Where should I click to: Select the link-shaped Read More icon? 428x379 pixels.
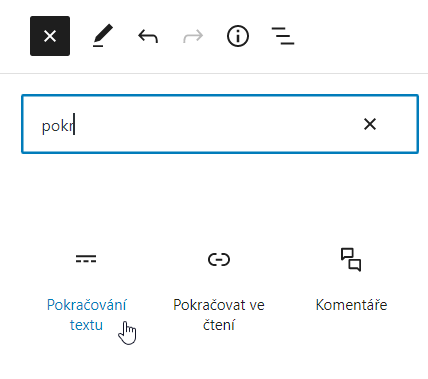219,259
